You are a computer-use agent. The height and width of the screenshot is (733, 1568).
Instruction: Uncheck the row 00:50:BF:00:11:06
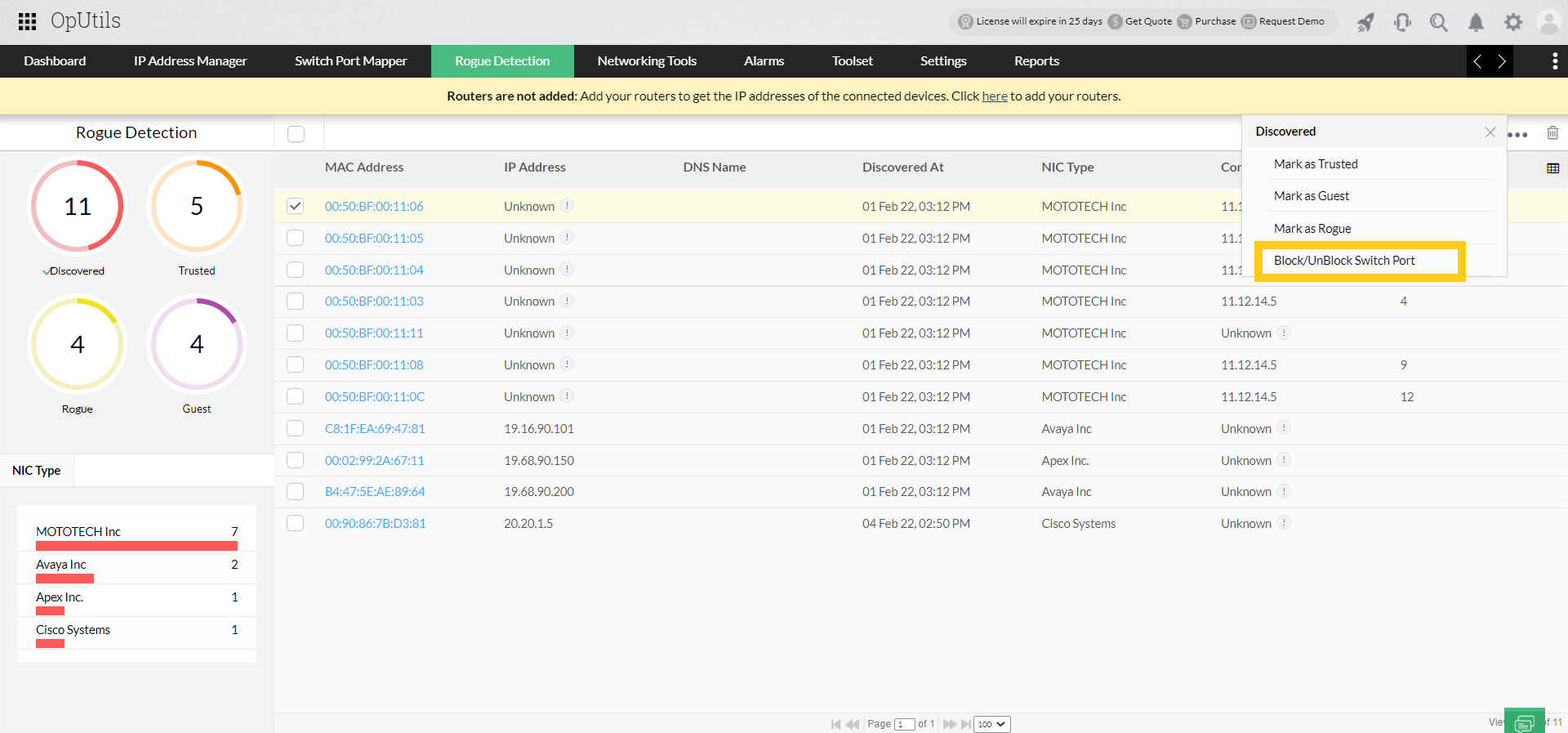click(x=296, y=206)
